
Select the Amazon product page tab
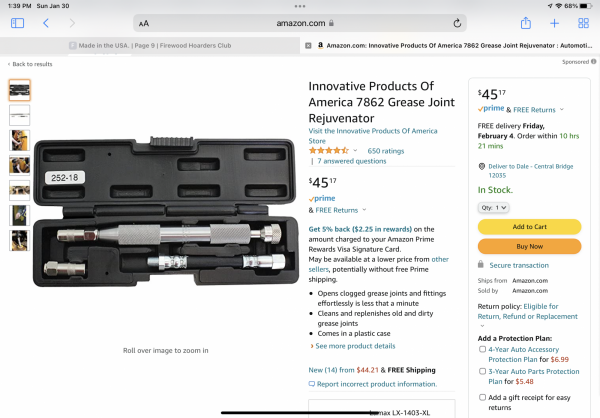point(450,45)
